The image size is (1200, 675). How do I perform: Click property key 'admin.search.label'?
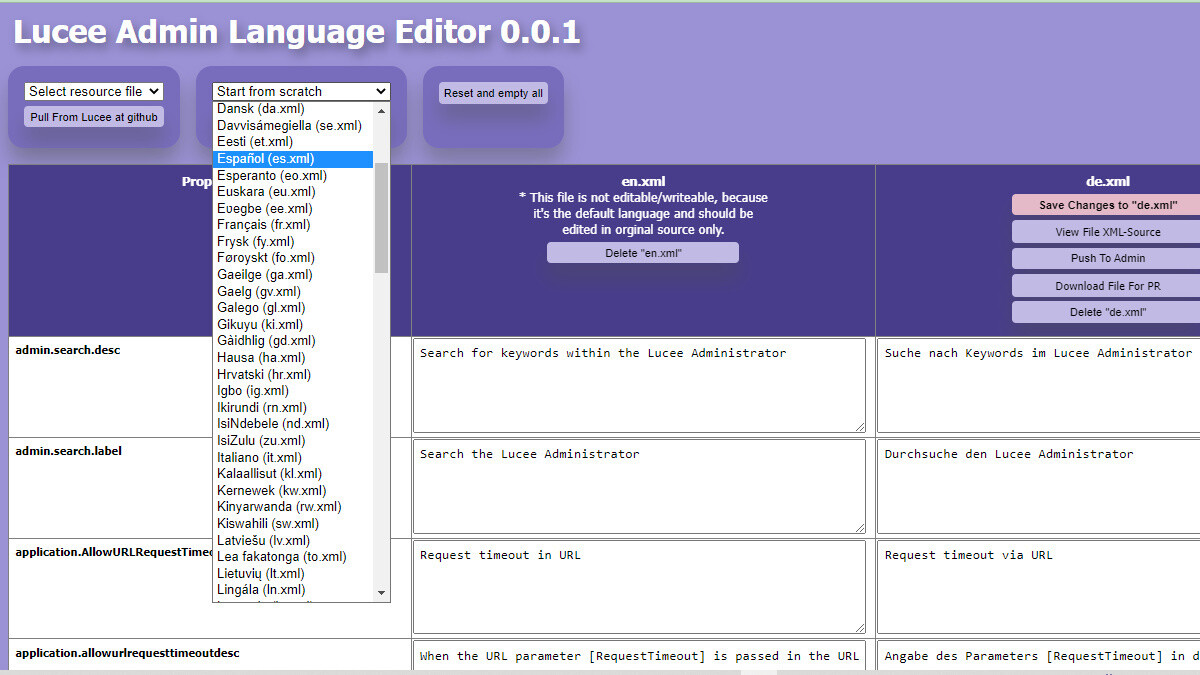click(68, 451)
